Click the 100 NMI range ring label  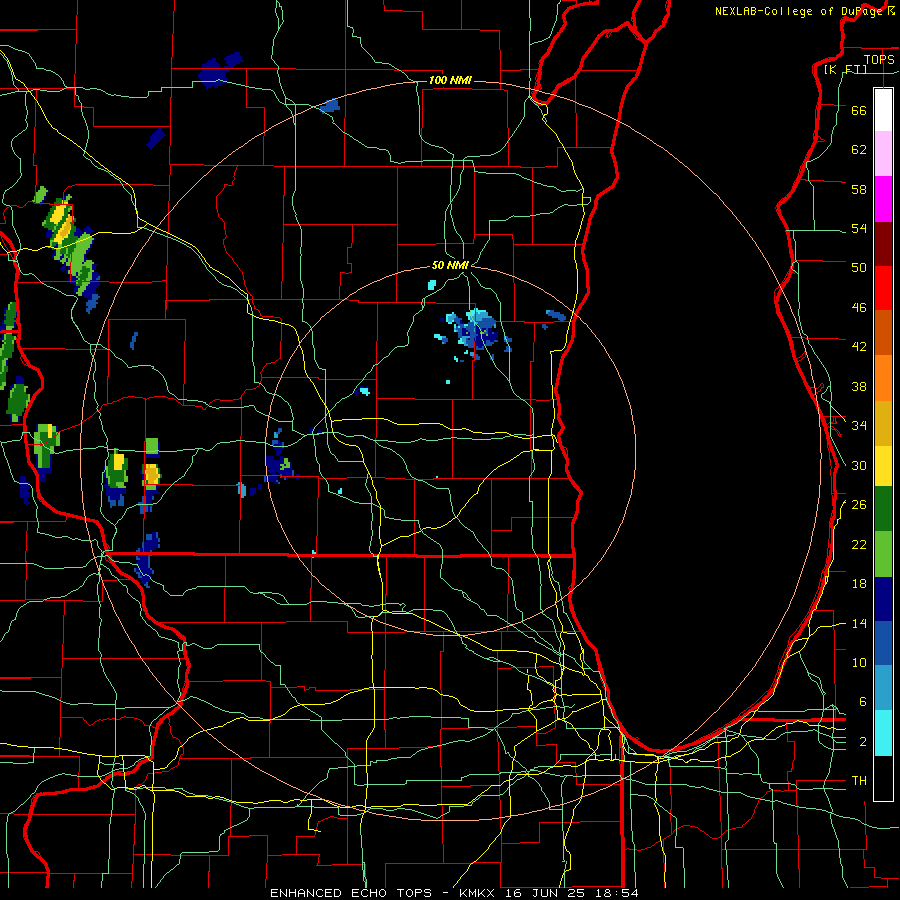pyautogui.click(x=450, y=80)
